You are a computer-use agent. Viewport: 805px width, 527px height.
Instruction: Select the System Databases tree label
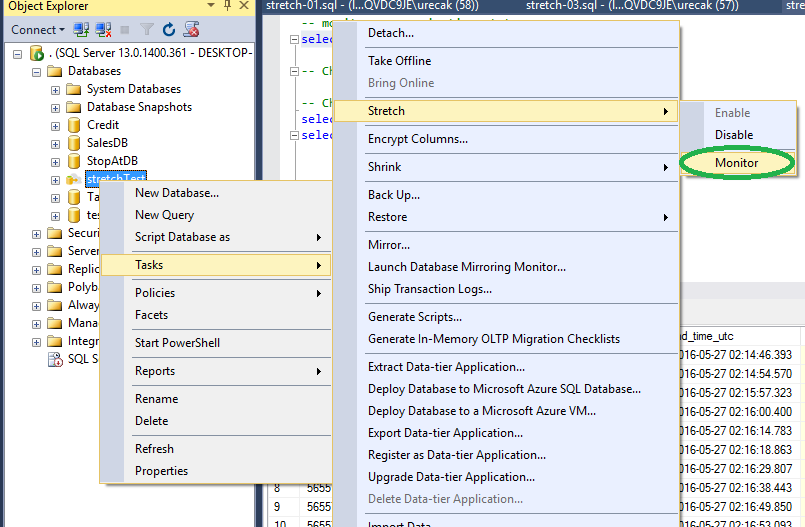coord(134,89)
